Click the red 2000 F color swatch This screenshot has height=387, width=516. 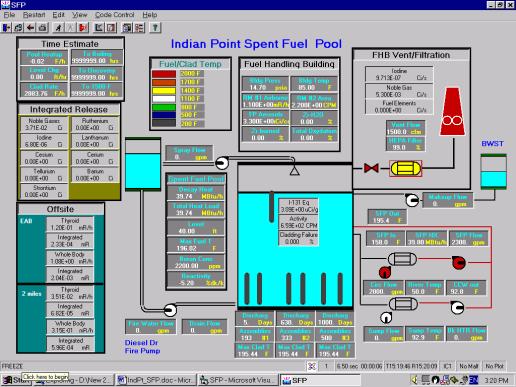(164, 74)
